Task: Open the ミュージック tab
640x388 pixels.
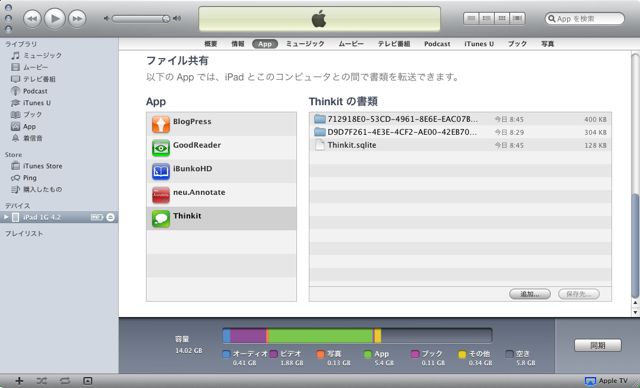Action: pos(305,44)
